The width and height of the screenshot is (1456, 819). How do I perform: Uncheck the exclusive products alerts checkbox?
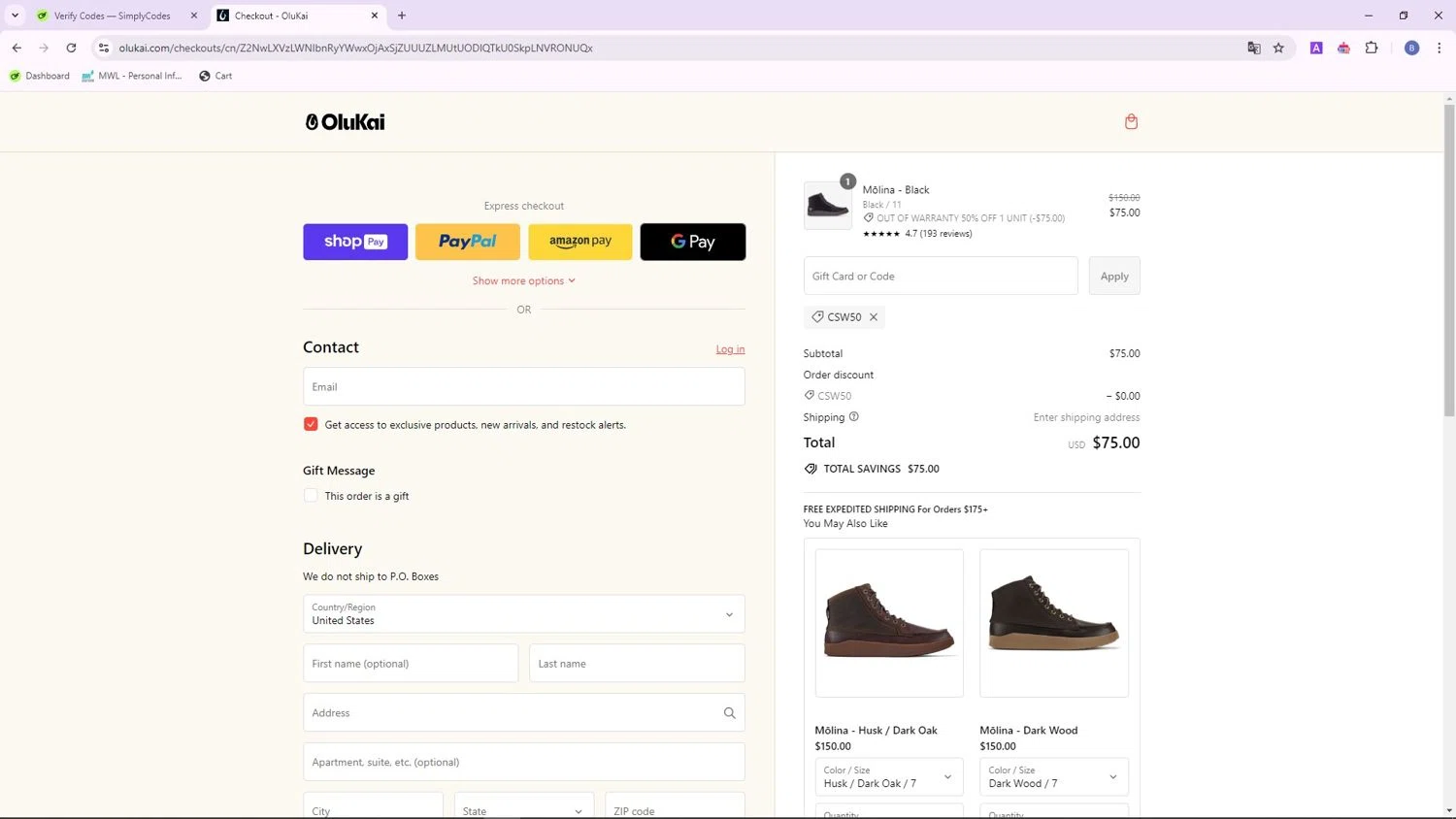point(311,424)
